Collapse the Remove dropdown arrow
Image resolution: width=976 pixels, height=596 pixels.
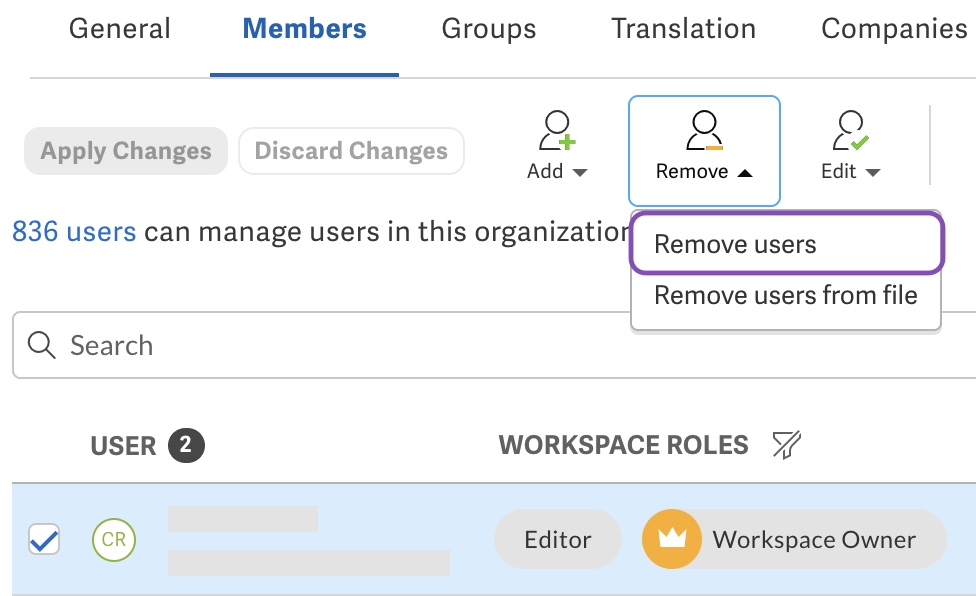[745, 172]
